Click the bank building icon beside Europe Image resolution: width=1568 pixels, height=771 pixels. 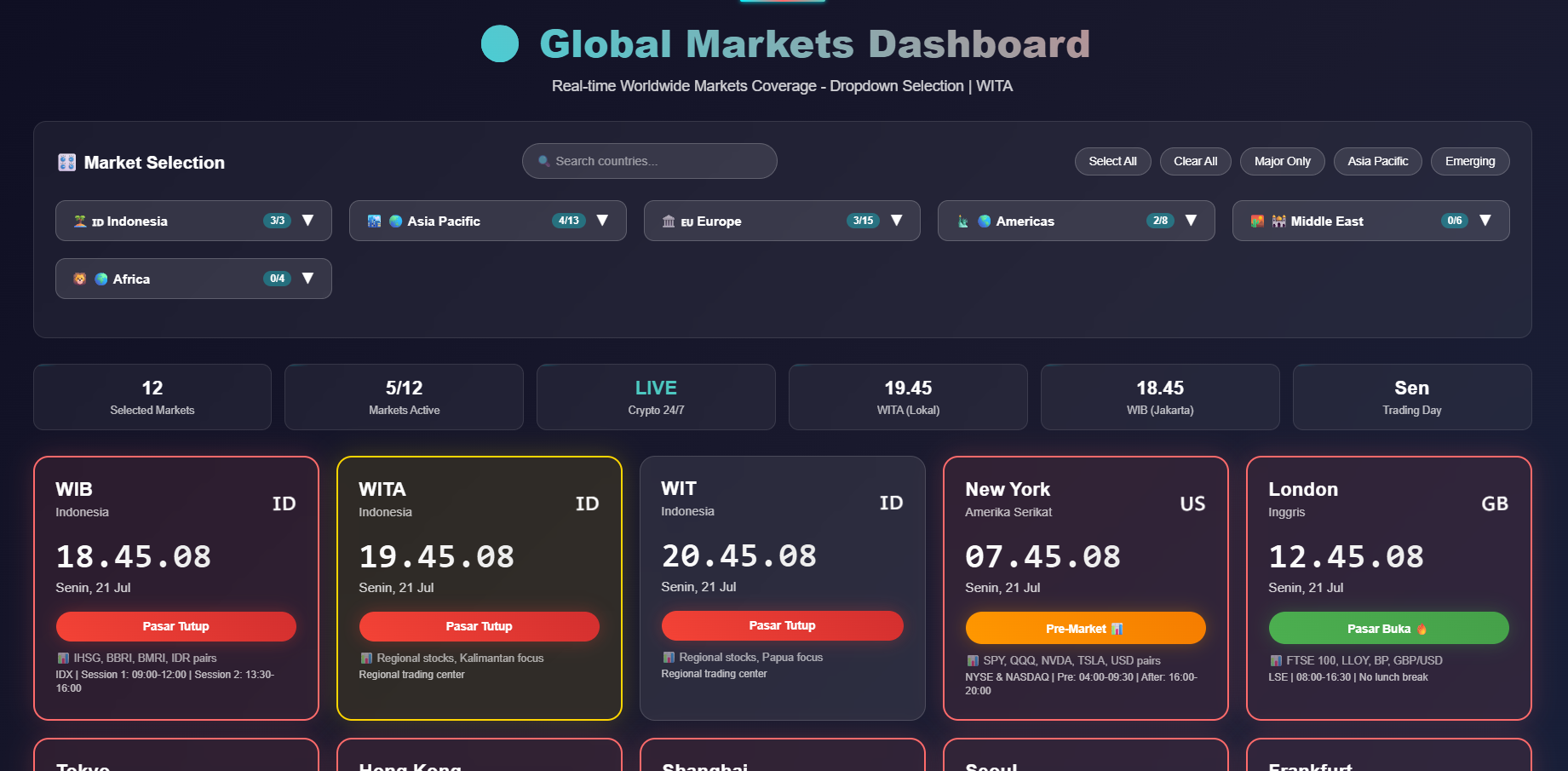(669, 222)
